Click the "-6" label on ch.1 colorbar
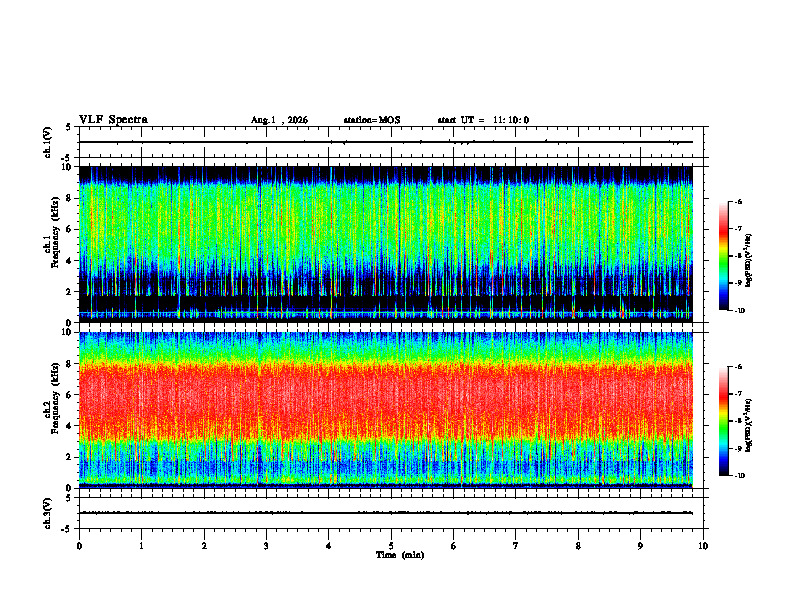 [738, 202]
